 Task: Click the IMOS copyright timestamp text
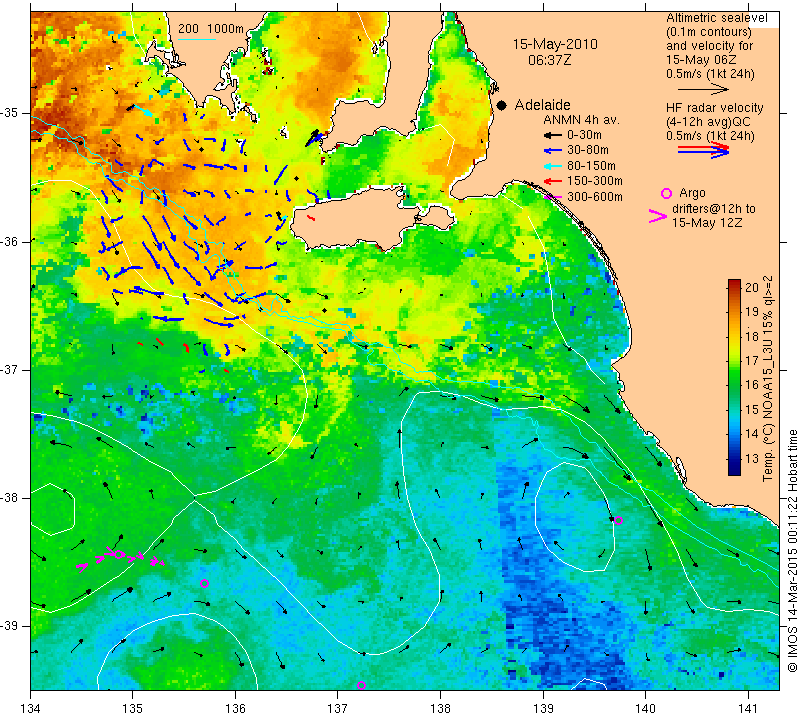tap(792, 551)
